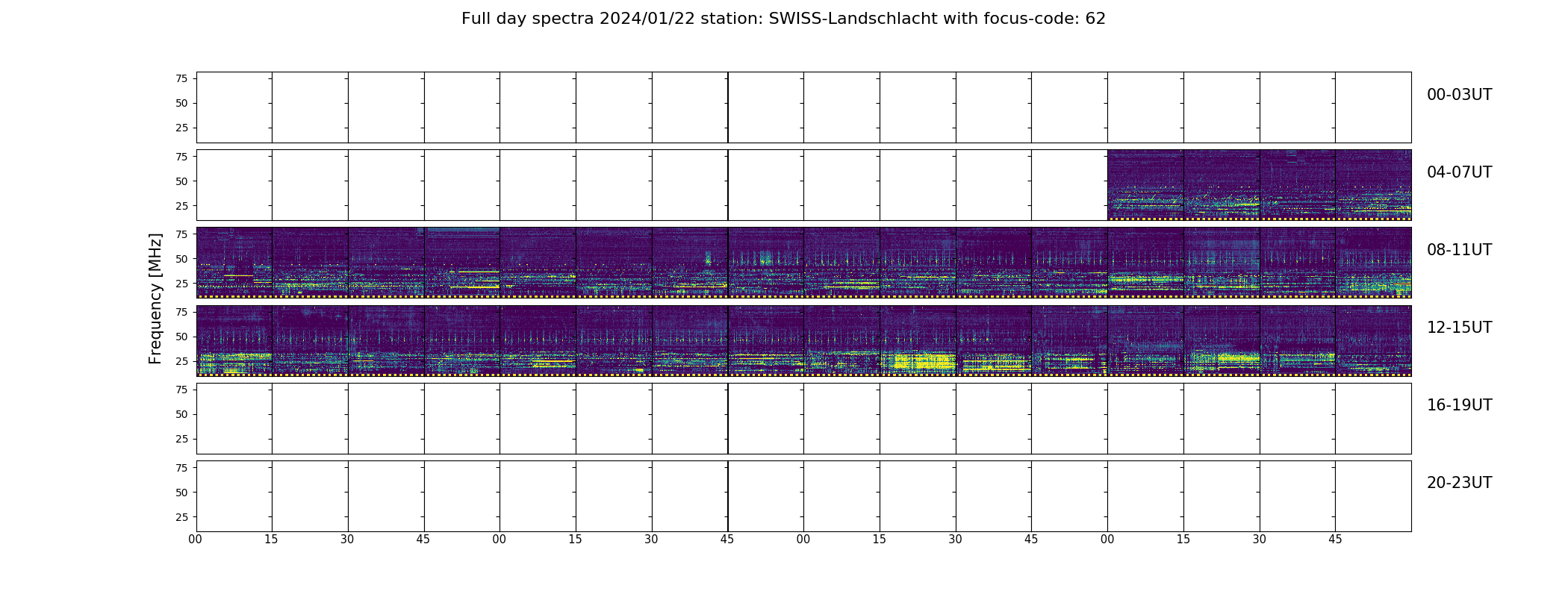1568x597 pixels.
Task: Click the 50 tick label of 08-11UT row
Action: [x=181, y=258]
